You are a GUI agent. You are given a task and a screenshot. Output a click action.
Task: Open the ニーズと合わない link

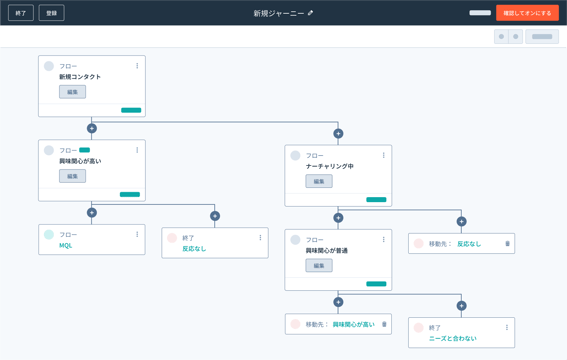(453, 338)
